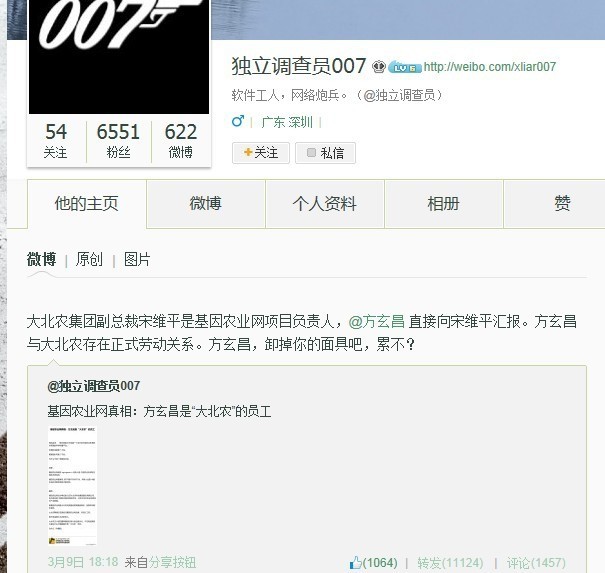Open the long-image post thumbnail

click(x=73, y=485)
